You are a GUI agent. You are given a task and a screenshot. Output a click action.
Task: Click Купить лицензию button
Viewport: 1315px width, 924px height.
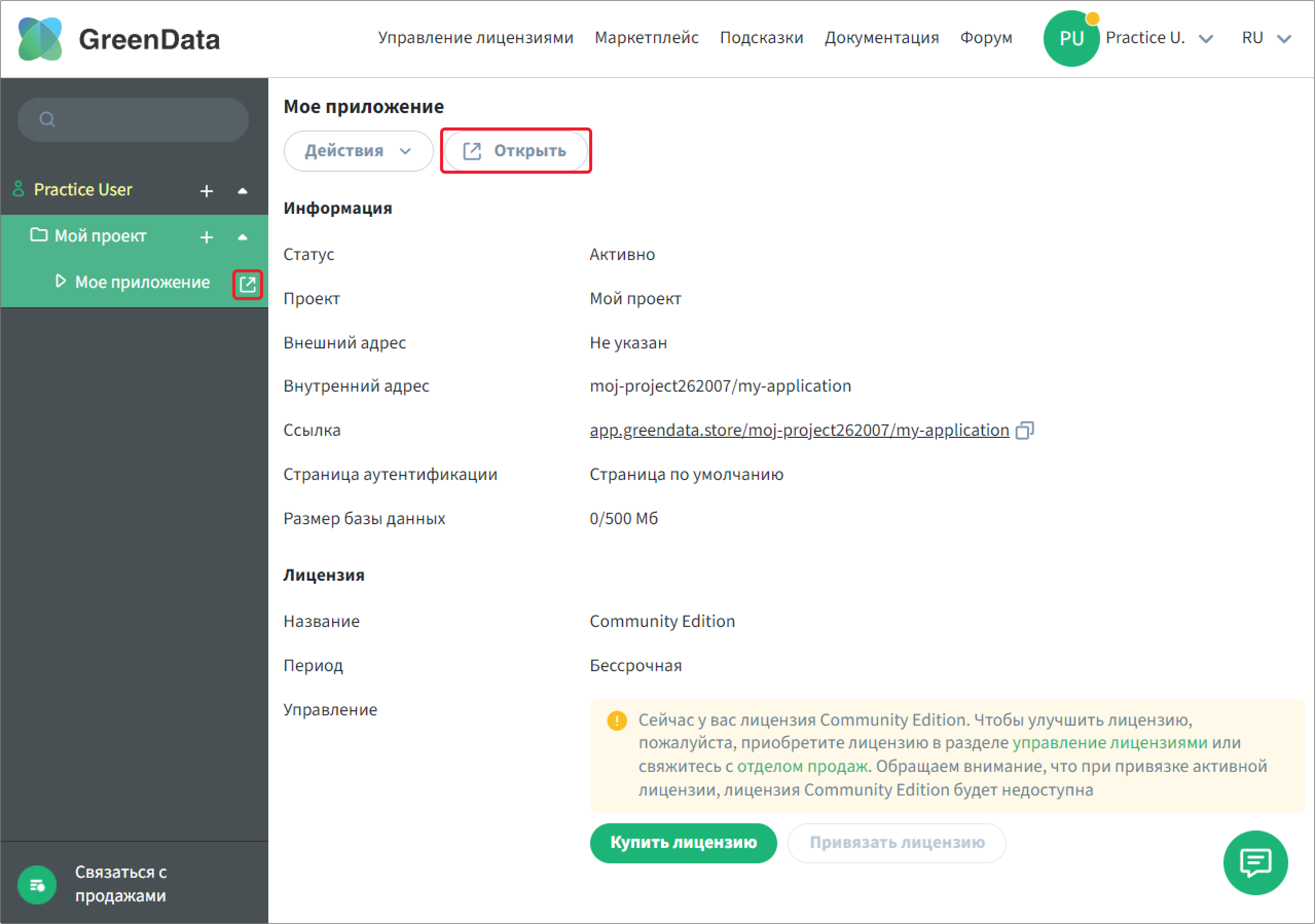[x=683, y=843]
